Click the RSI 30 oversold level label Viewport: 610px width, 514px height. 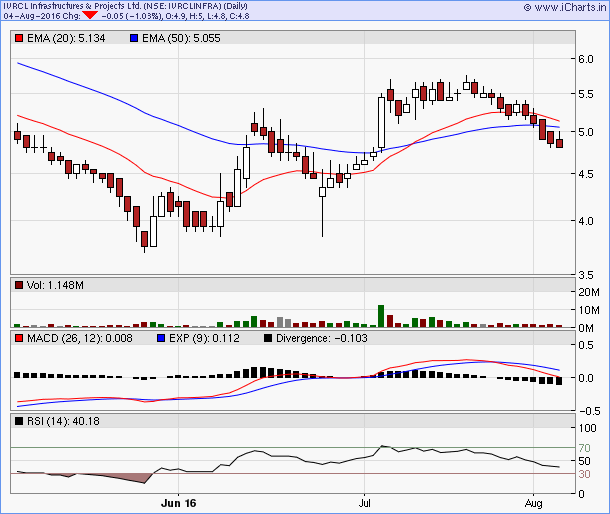click(x=584, y=474)
